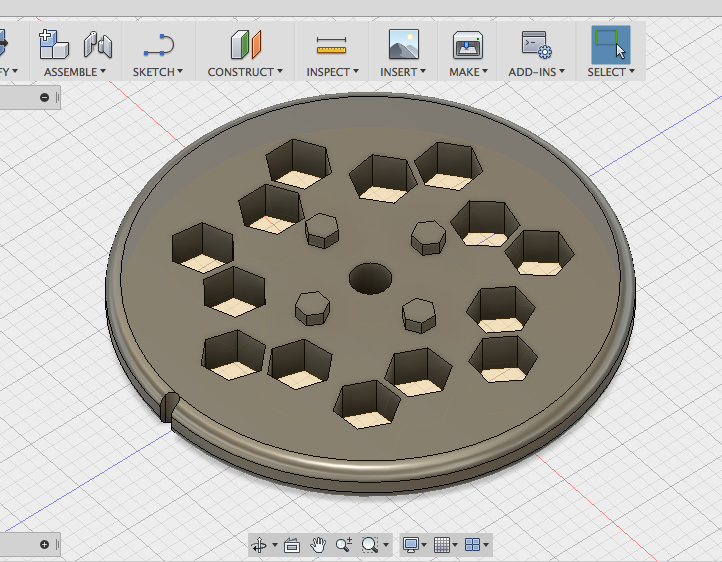This screenshot has width=722, height=562.
Task: Open the Display Settings monitor dropdown
Action: [412, 545]
